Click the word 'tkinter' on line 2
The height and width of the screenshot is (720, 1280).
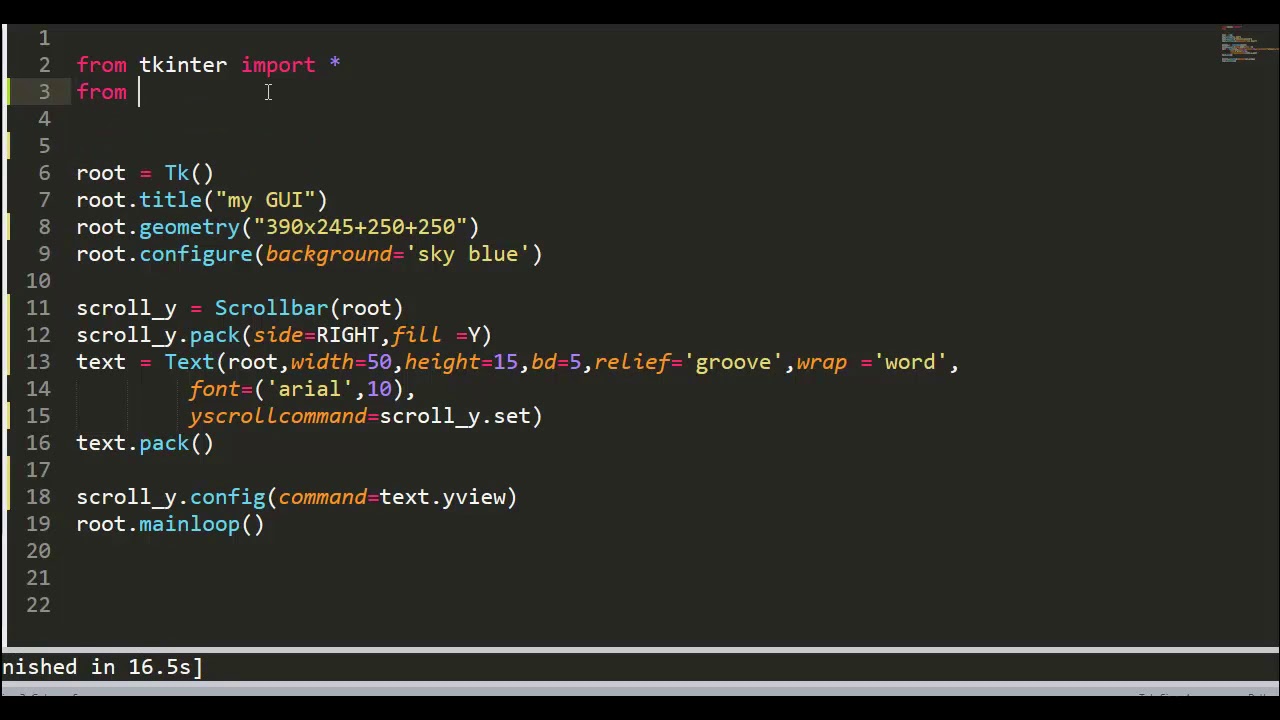tap(183, 65)
